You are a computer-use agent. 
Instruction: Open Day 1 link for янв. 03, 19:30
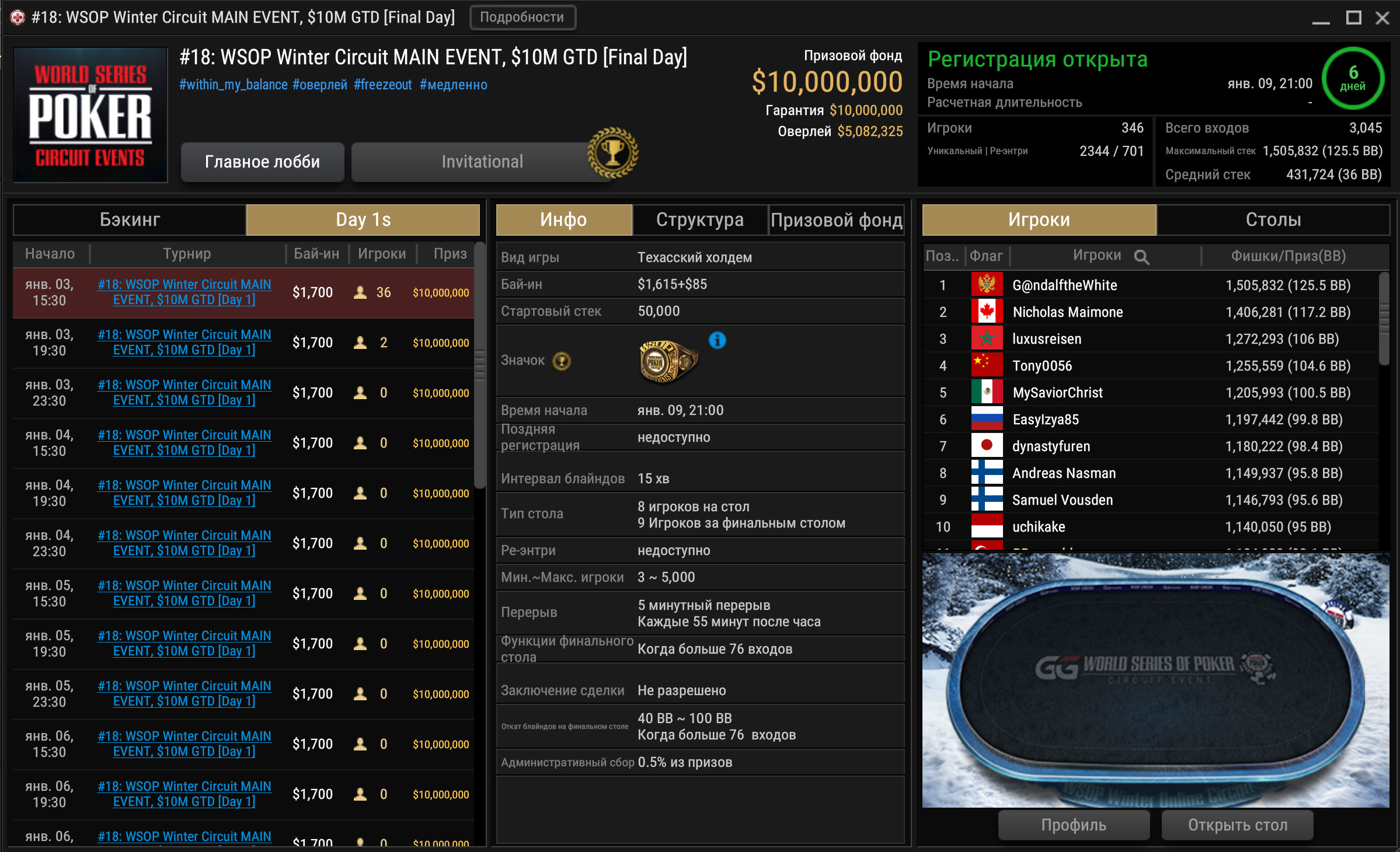tap(184, 342)
